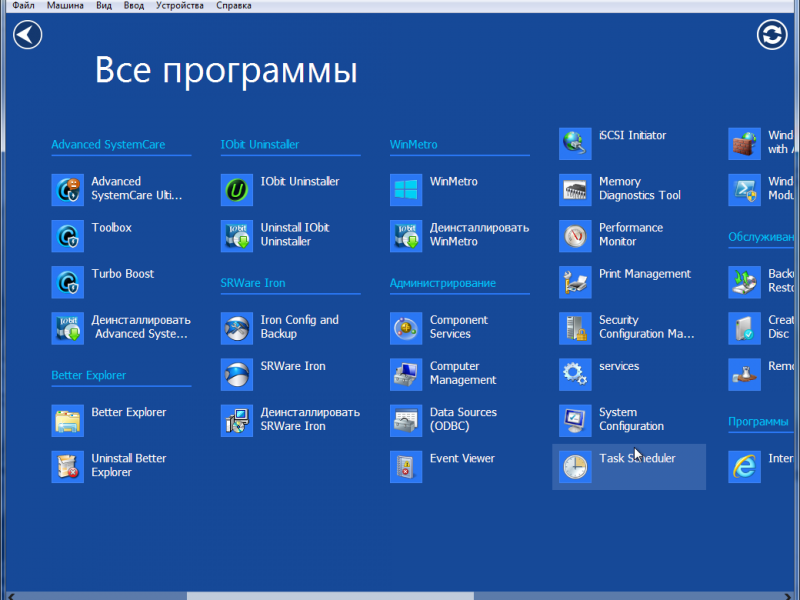The image size is (800, 600).
Task: Open the Файл menu
Action: [23, 6]
